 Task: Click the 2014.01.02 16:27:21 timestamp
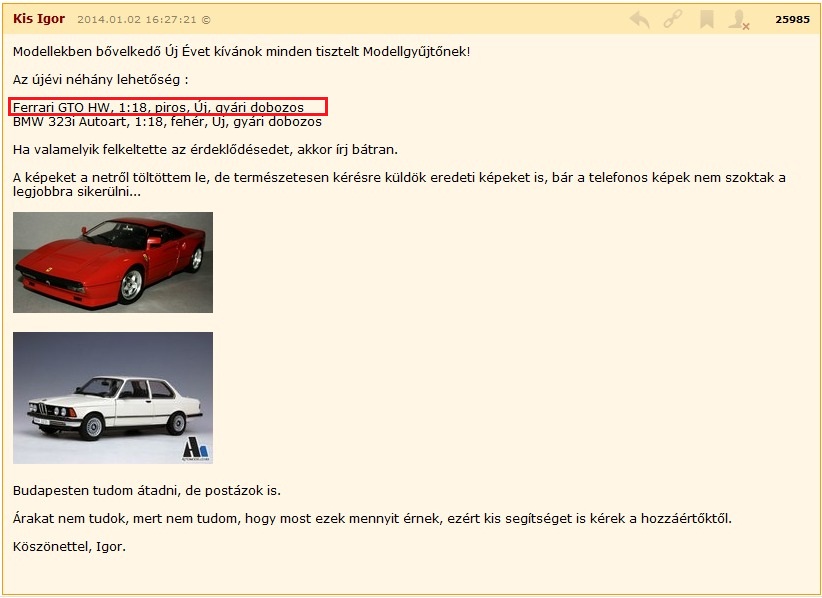coord(136,20)
